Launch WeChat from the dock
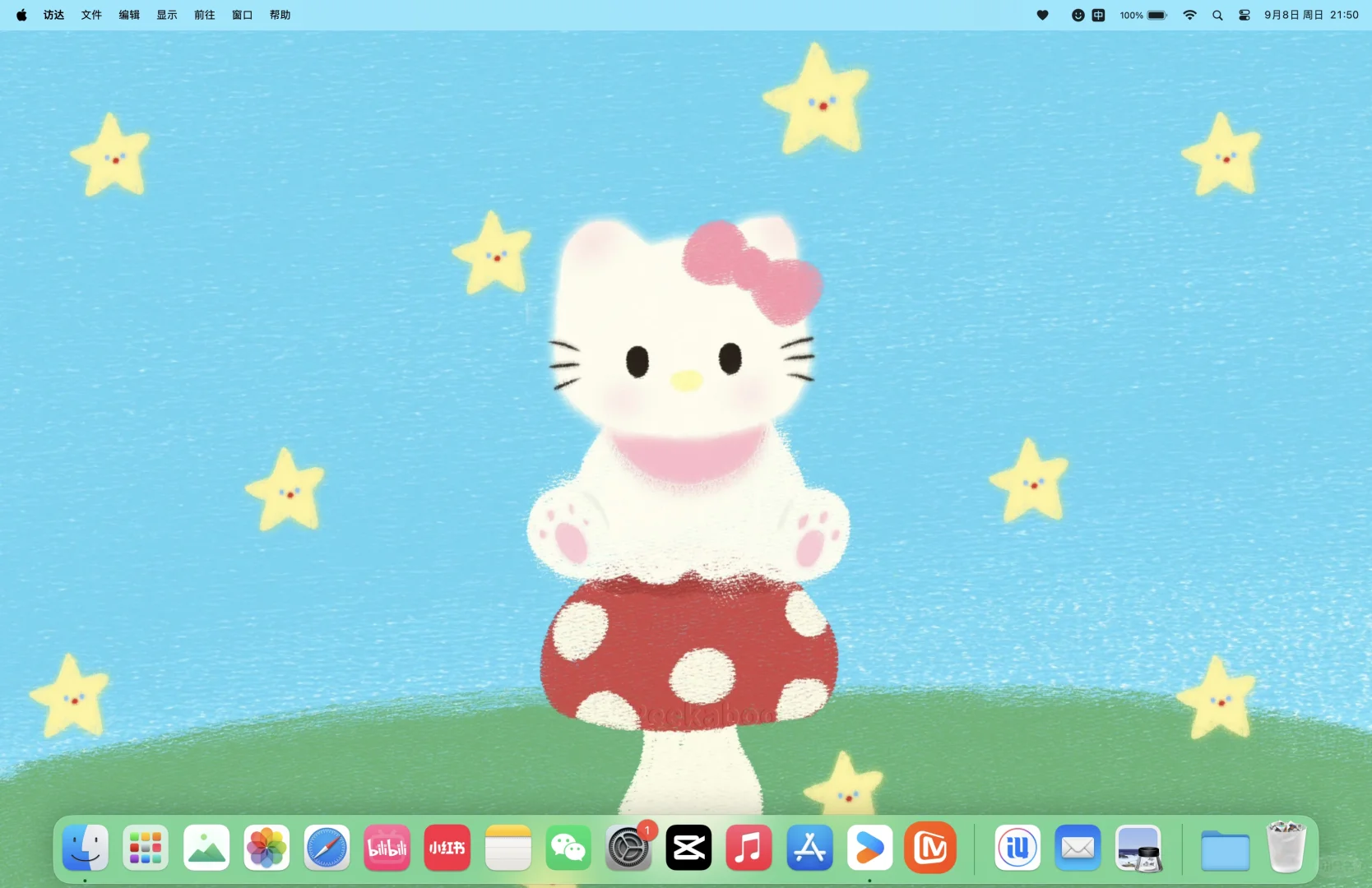This screenshot has height=888, width=1372. pyautogui.click(x=568, y=848)
